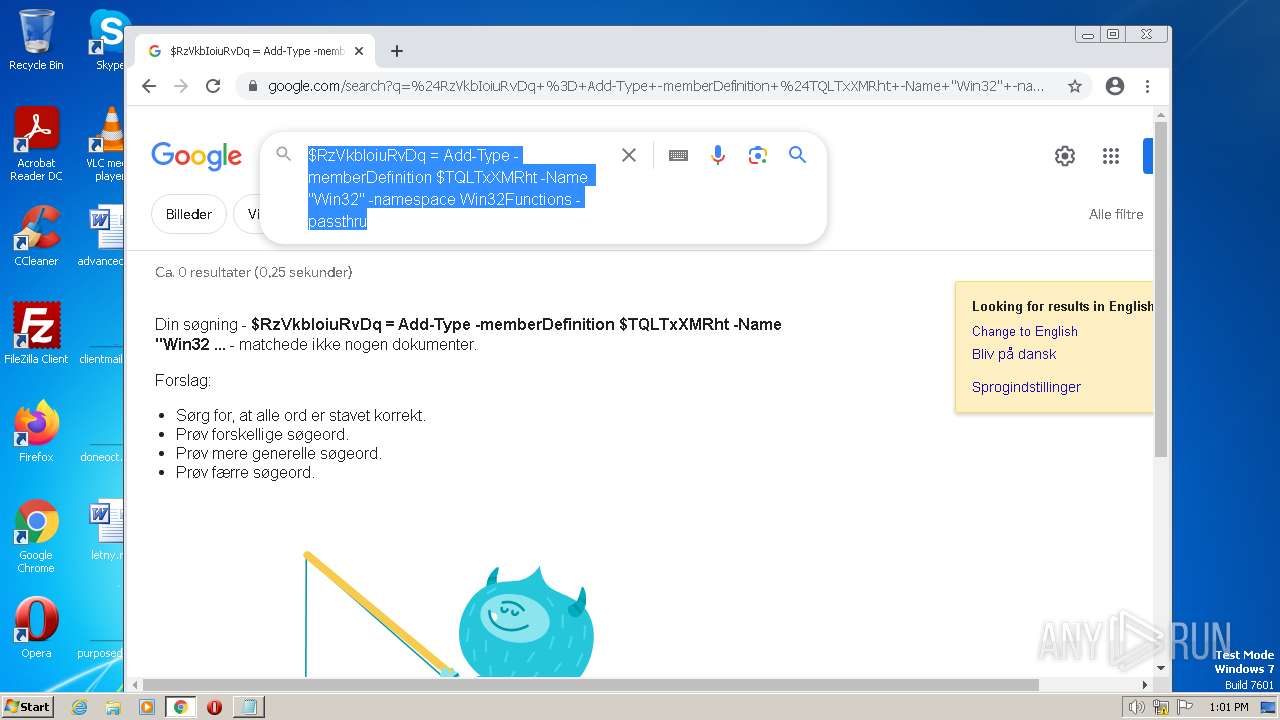Viewport: 1280px width, 720px height.
Task: Open the Chrome profile account icon
Action: [1115, 86]
